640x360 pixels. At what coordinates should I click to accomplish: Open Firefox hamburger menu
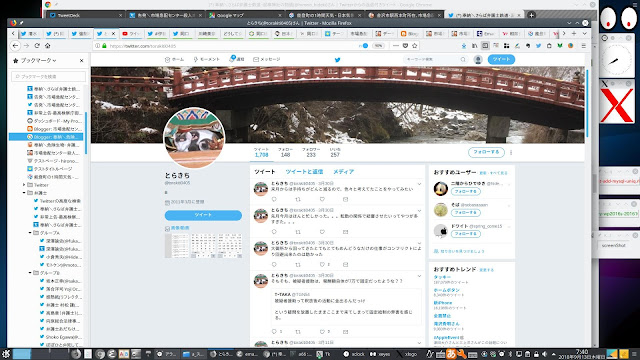(584, 46)
